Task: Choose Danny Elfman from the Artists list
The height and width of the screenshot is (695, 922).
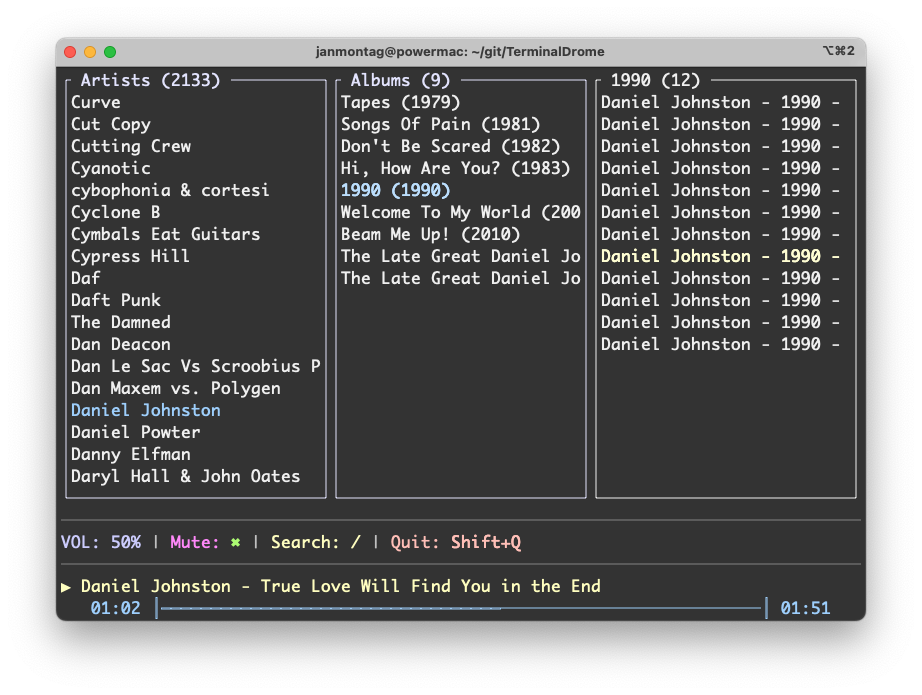Action: coord(131,455)
